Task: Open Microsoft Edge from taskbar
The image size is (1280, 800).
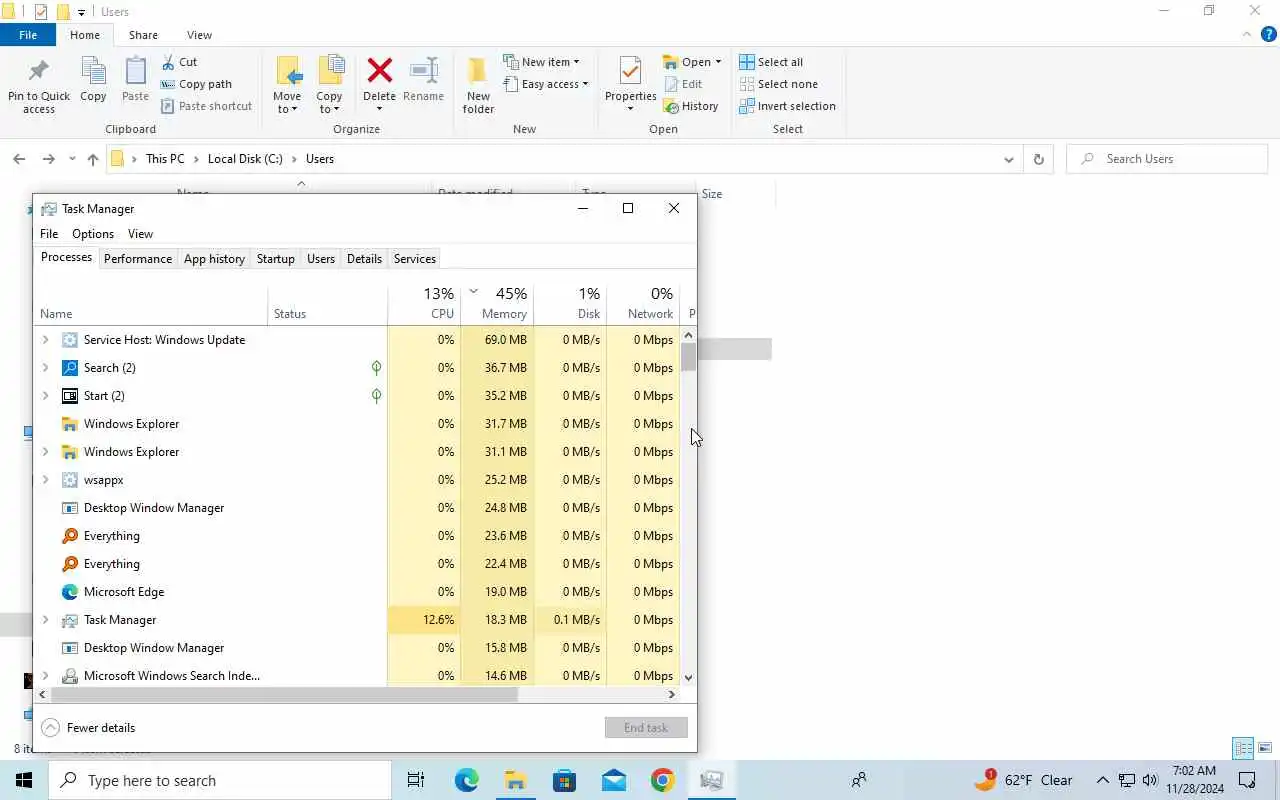Action: [466, 780]
